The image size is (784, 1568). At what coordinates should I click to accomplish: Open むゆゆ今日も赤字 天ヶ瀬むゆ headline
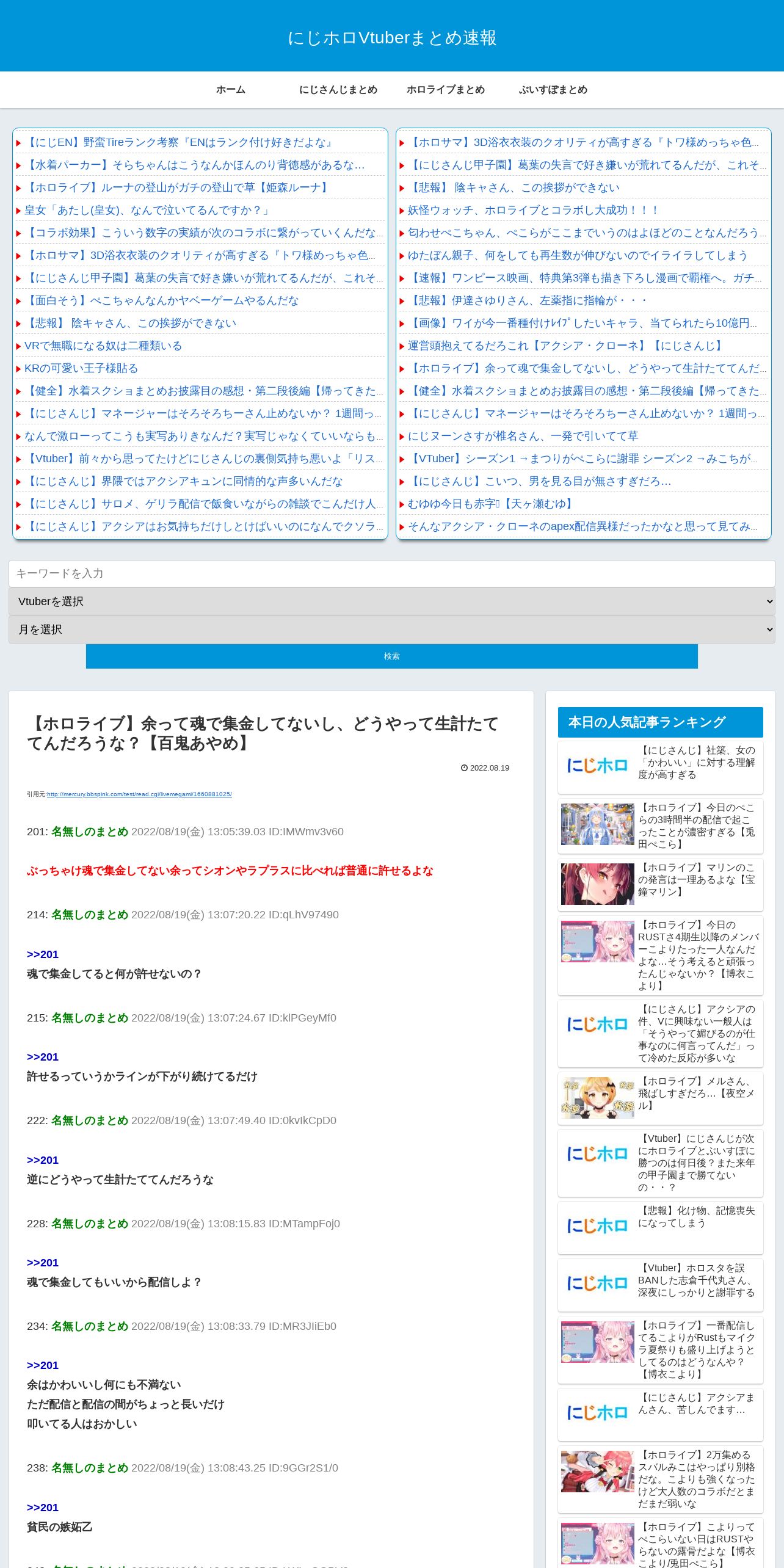coord(492,504)
